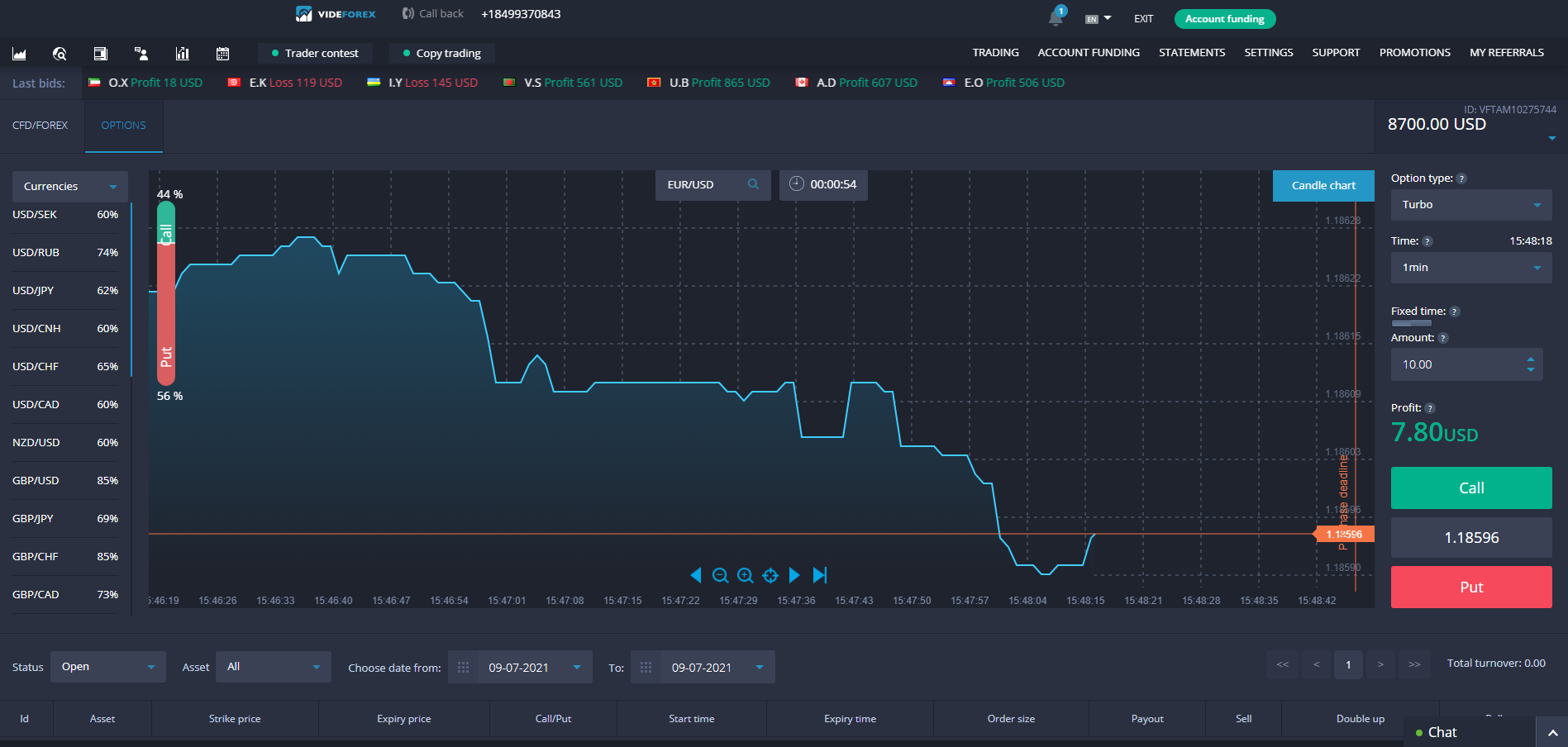Expand the Option type Turbo dropdown
The image size is (1568, 747).
[1470, 205]
